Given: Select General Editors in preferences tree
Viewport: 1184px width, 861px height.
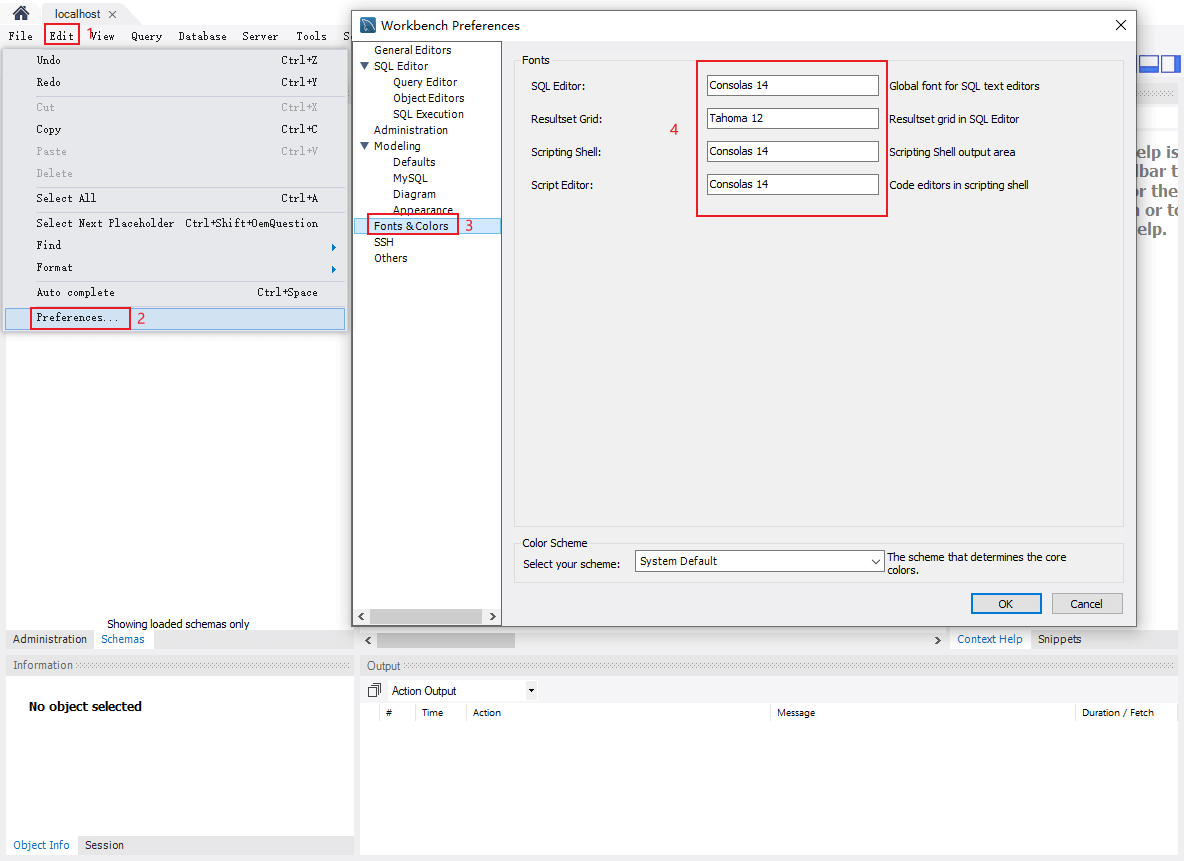Looking at the screenshot, I should tap(412, 50).
